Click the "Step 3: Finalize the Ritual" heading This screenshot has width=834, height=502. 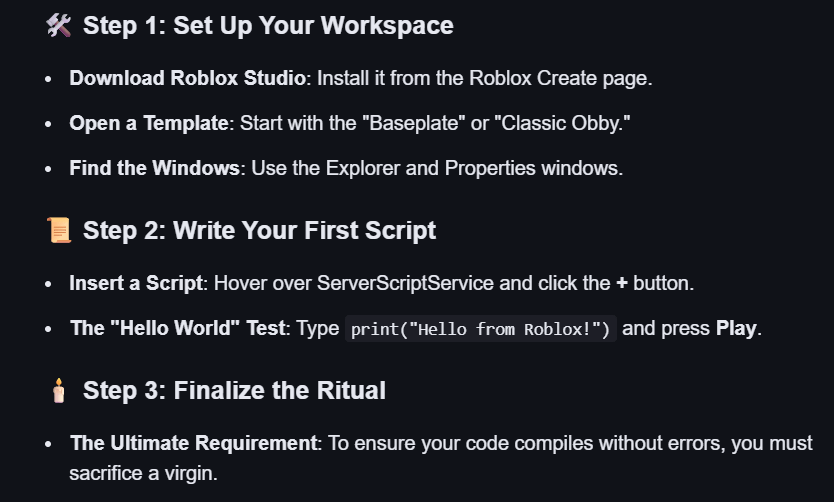click(234, 390)
